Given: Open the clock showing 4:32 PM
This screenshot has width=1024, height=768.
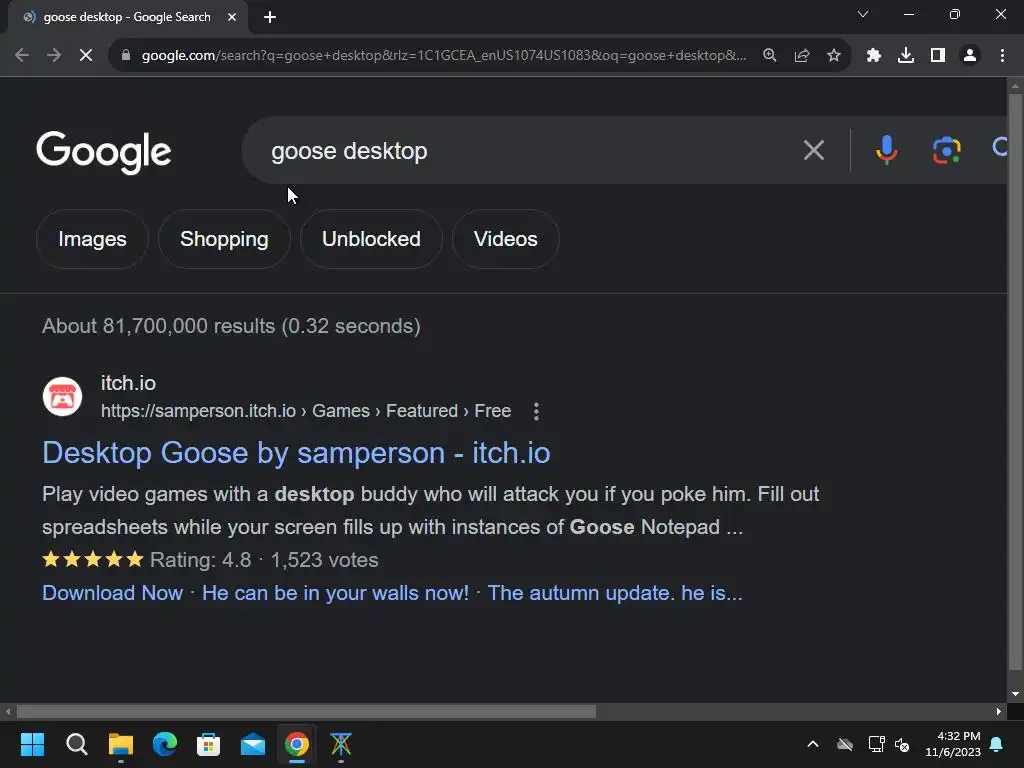Looking at the screenshot, I should [x=953, y=744].
